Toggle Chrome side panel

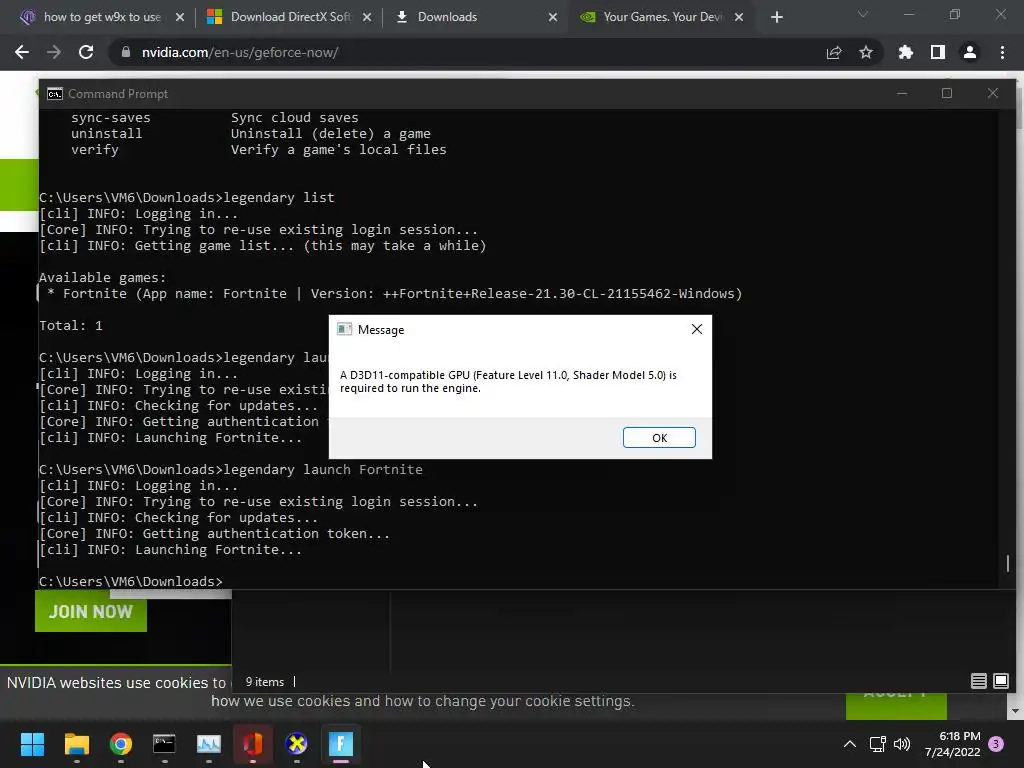tap(937, 52)
